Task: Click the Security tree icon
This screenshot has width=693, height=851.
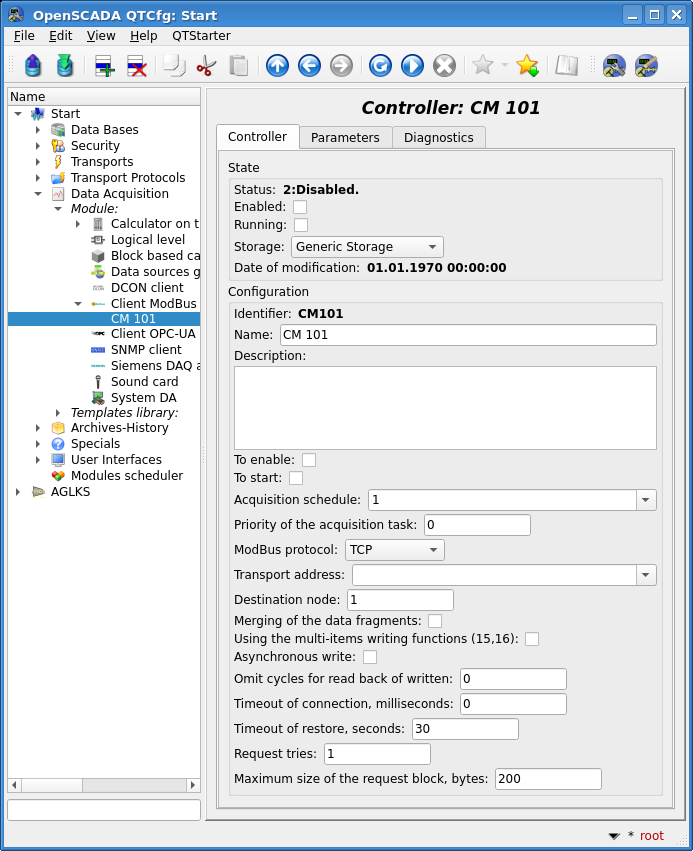Action: [58, 145]
